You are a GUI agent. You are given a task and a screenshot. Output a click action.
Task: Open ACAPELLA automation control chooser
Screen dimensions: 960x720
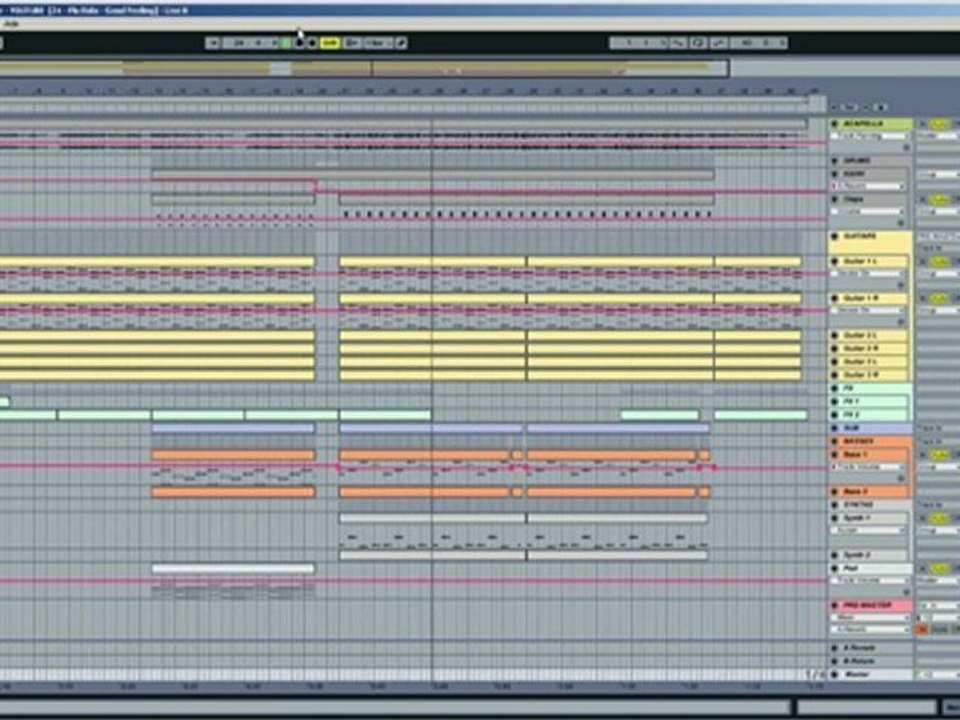868,136
